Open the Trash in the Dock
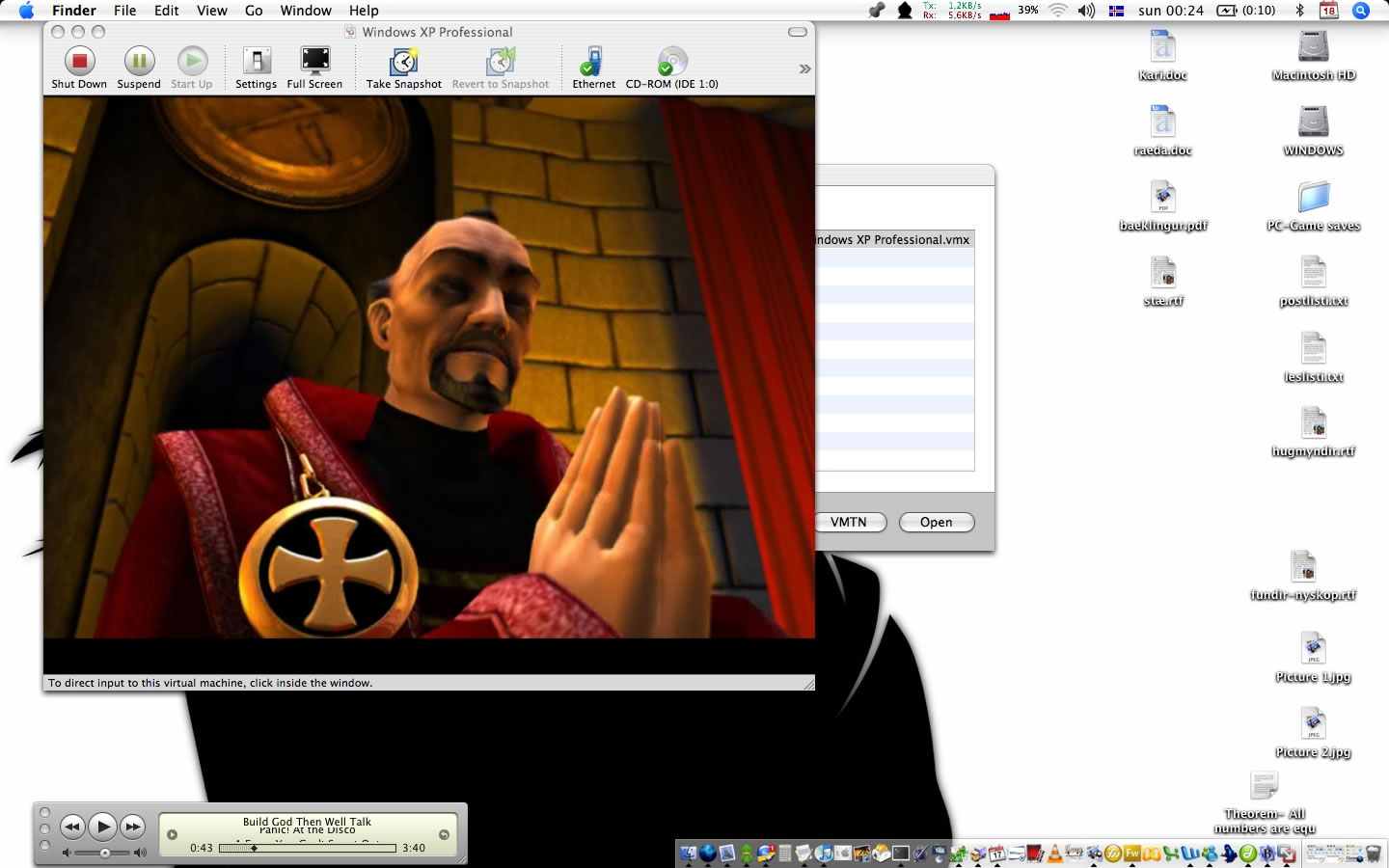The image size is (1389, 868). (1374, 854)
